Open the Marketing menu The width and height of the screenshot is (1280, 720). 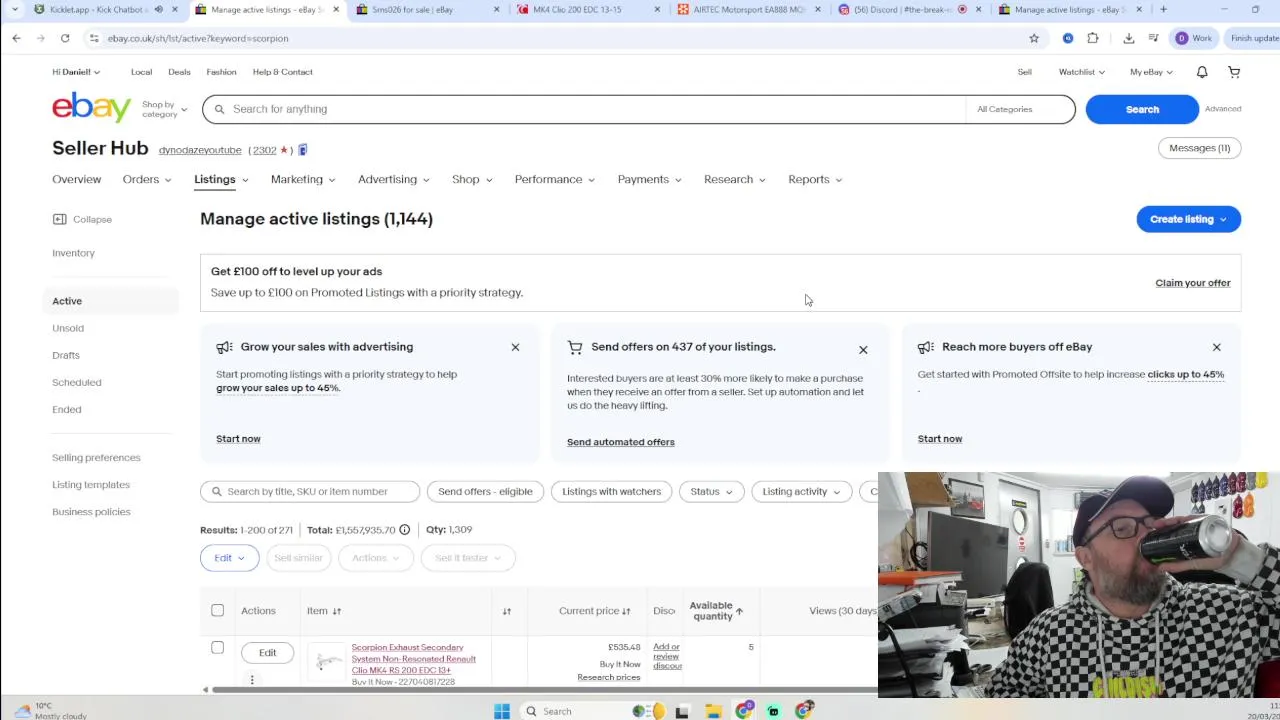pyautogui.click(x=303, y=179)
